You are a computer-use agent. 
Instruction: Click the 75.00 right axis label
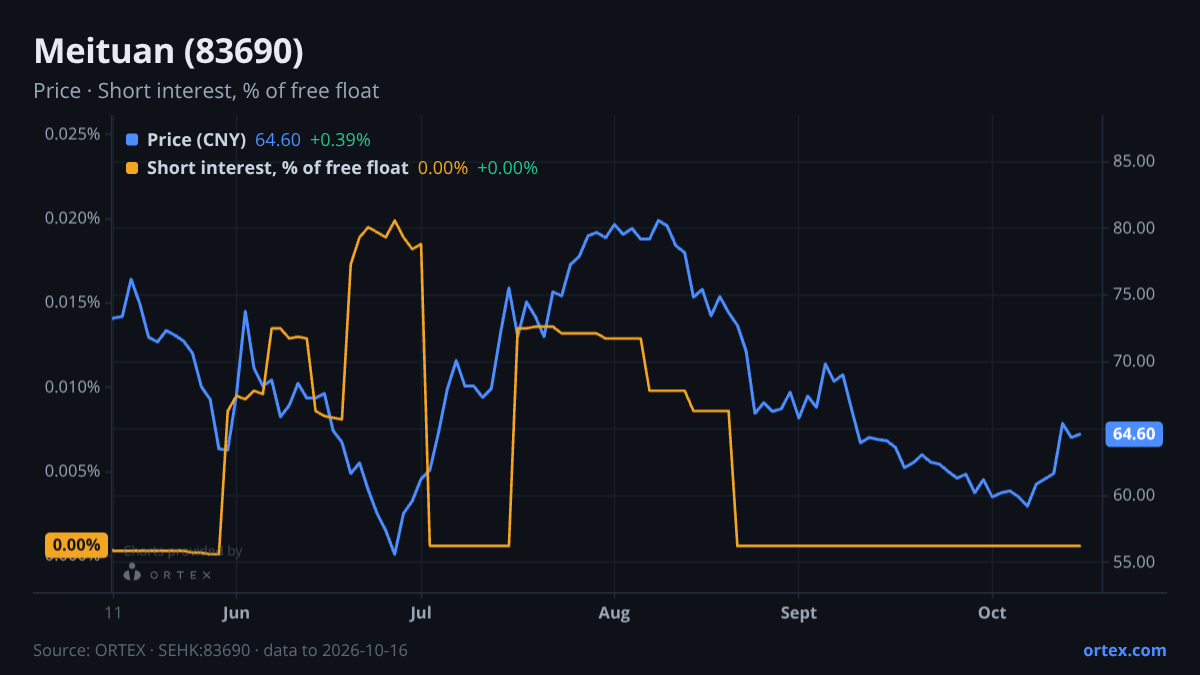[x=1134, y=294]
